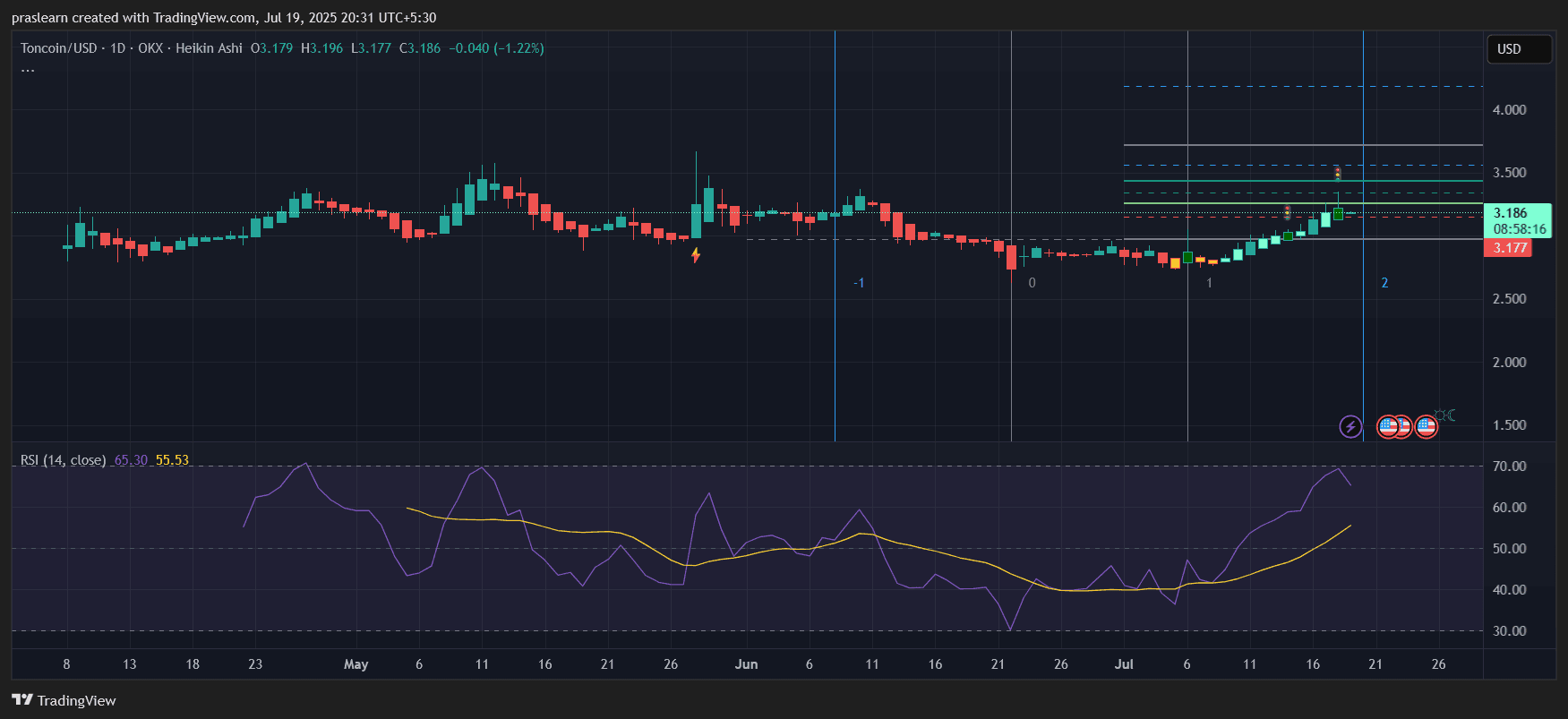
Task: Click the sun and moon phase icon
Action: [x=1445, y=415]
